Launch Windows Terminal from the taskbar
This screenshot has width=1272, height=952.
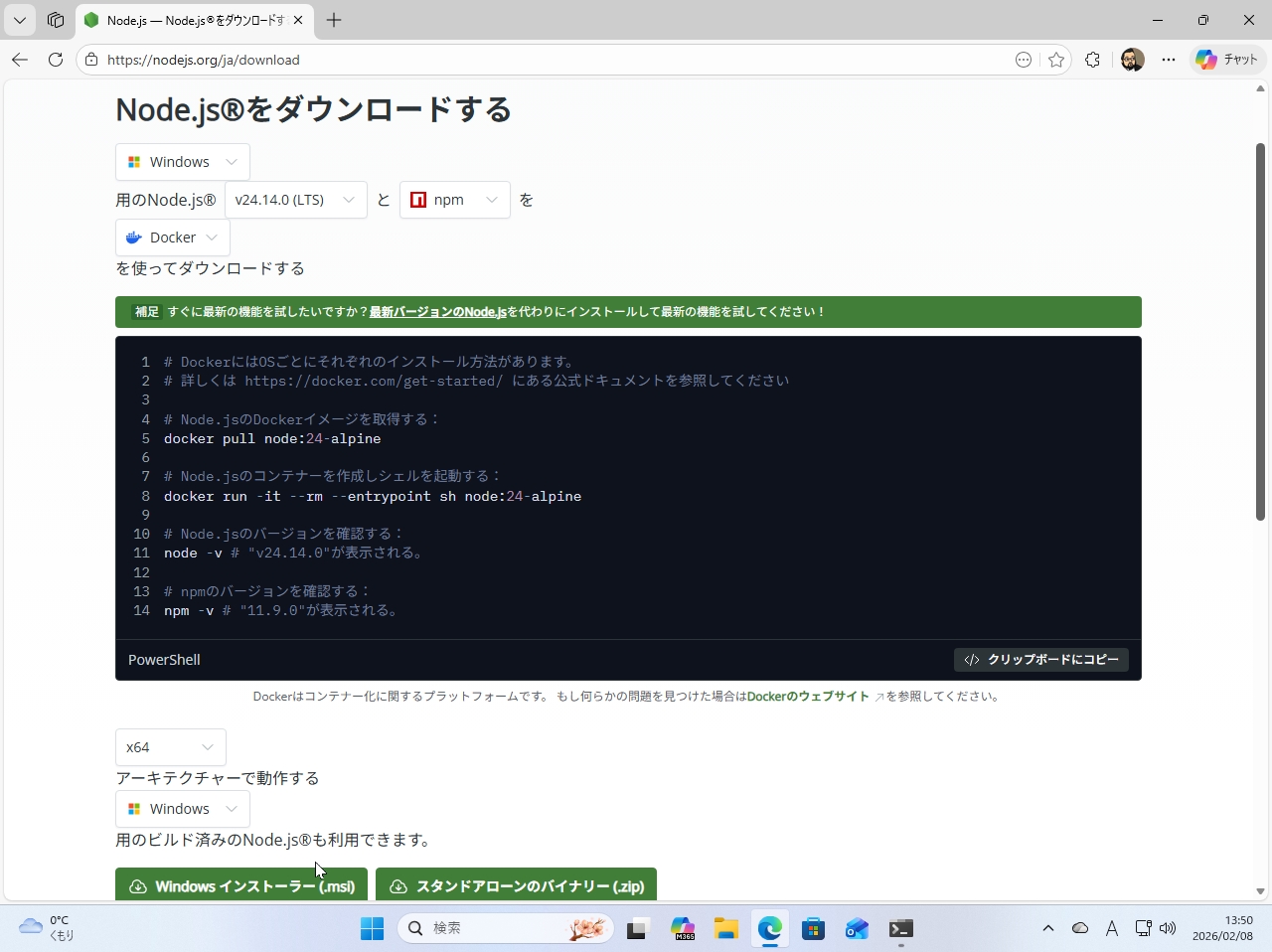[900, 928]
